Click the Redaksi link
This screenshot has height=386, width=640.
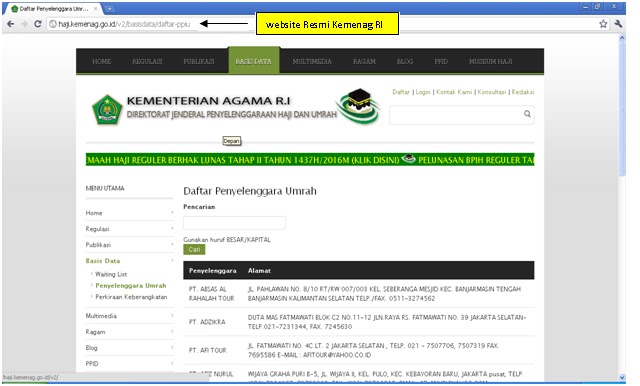[523, 92]
